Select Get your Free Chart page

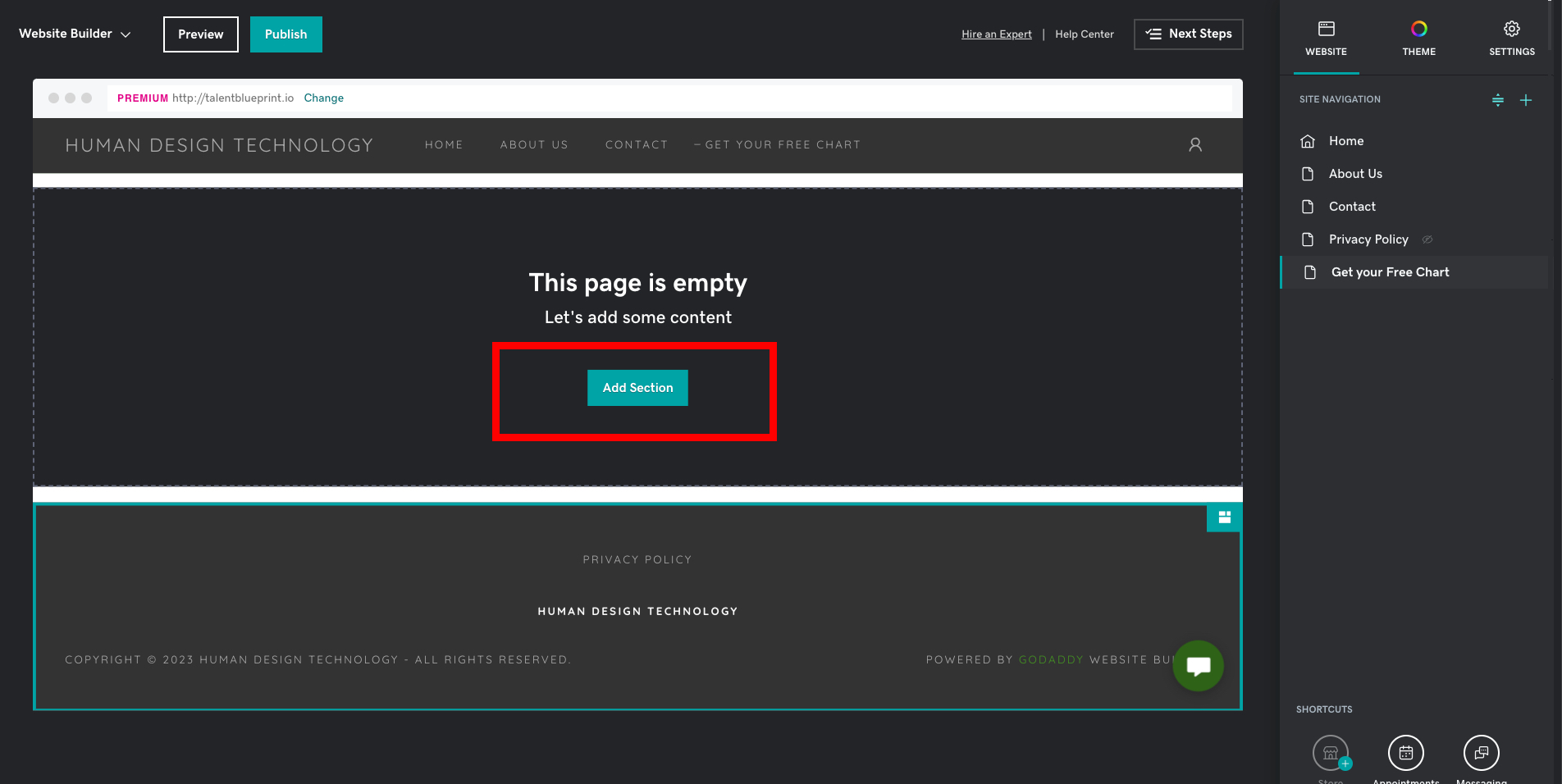coord(1414,272)
